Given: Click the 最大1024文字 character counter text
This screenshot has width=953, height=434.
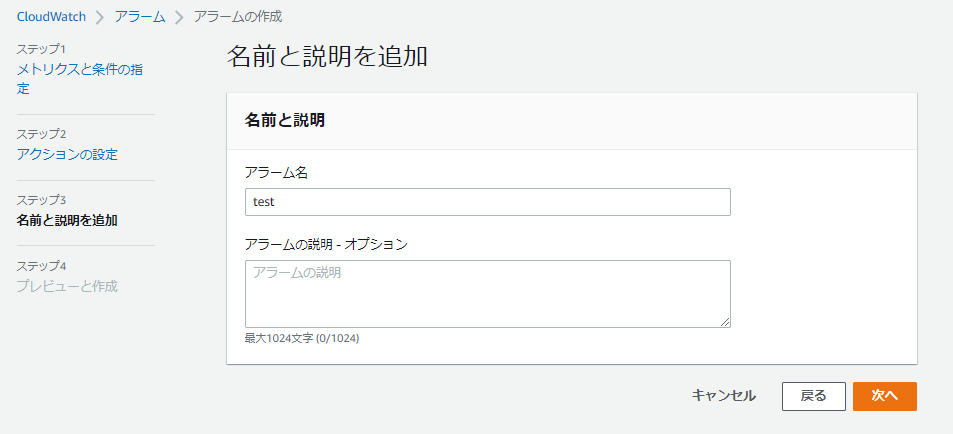Looking at the screenshot, I should click(x=301, y=338).
